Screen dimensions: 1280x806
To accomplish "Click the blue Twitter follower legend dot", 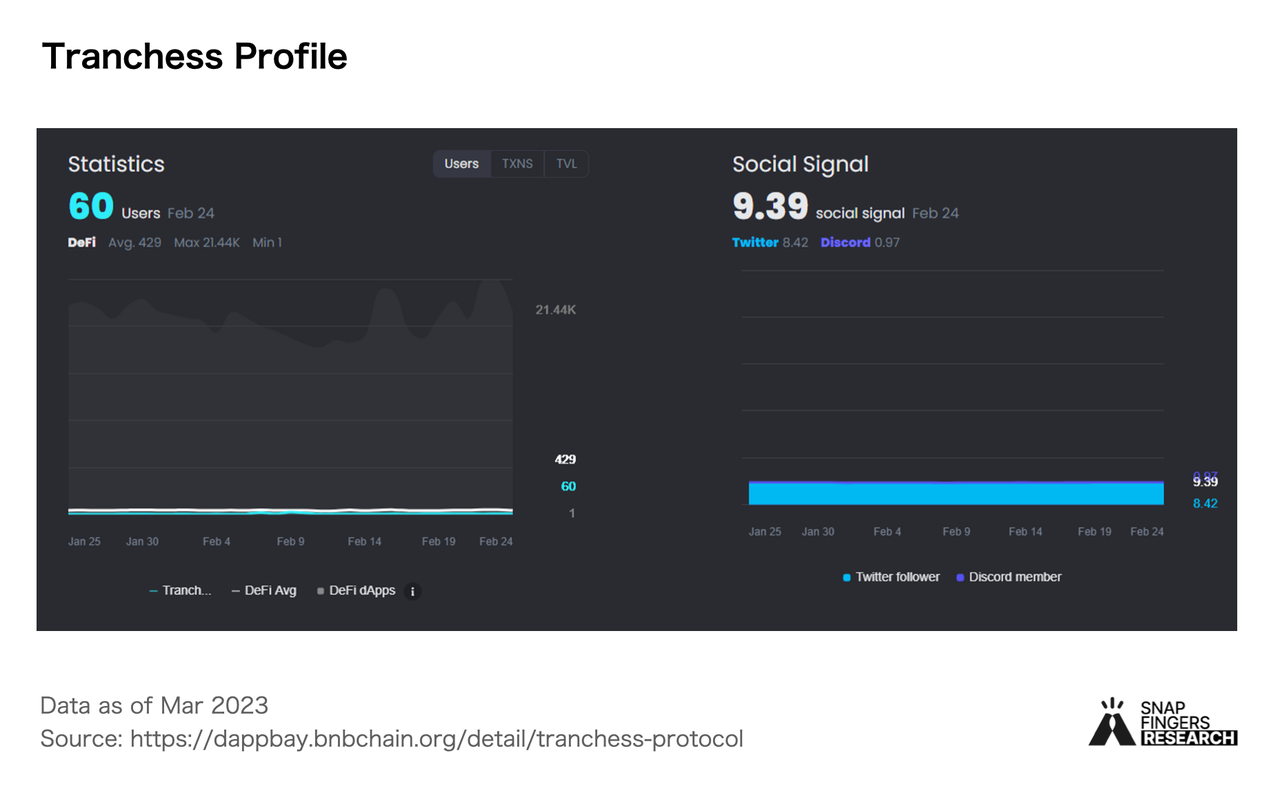I will click(x=846, y=577).
